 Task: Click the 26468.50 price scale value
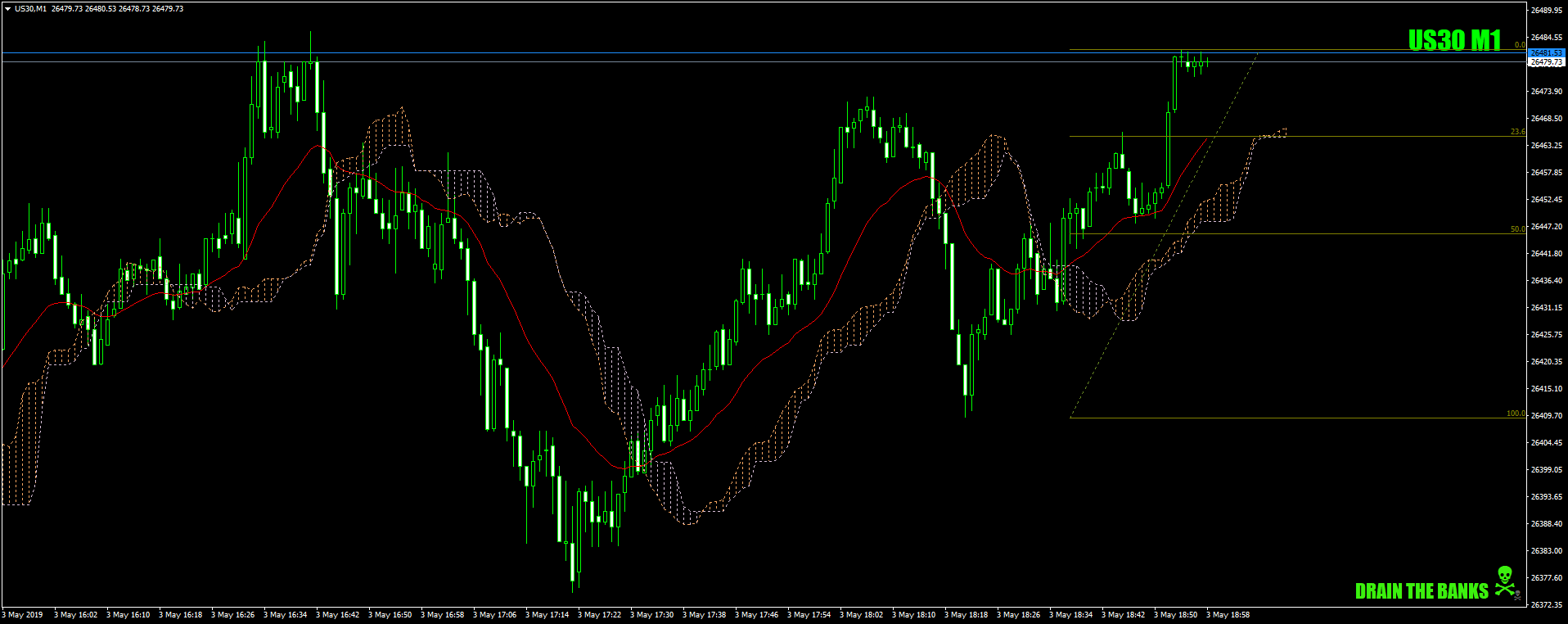[x=1547, y=119]
